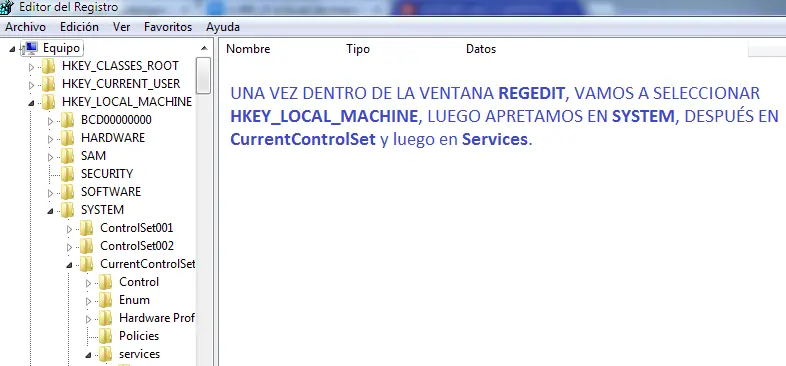
Task: Expand the HKEY_CLASSES_ROOT key
Action: 31,66
